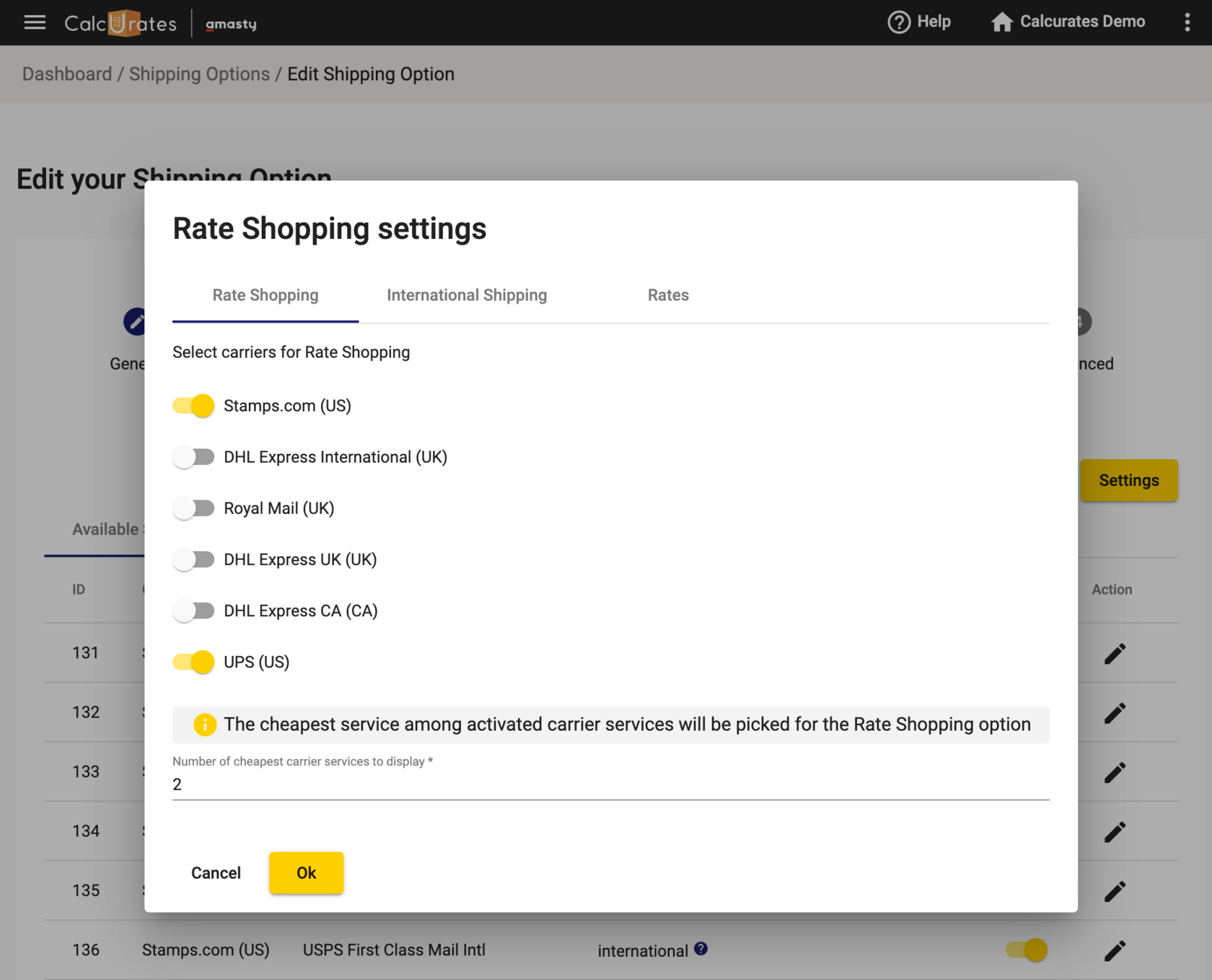Enable the Royal Mail (UK) carrier
The height and width of the screenshot is (980, 1212).
point(193,508)
